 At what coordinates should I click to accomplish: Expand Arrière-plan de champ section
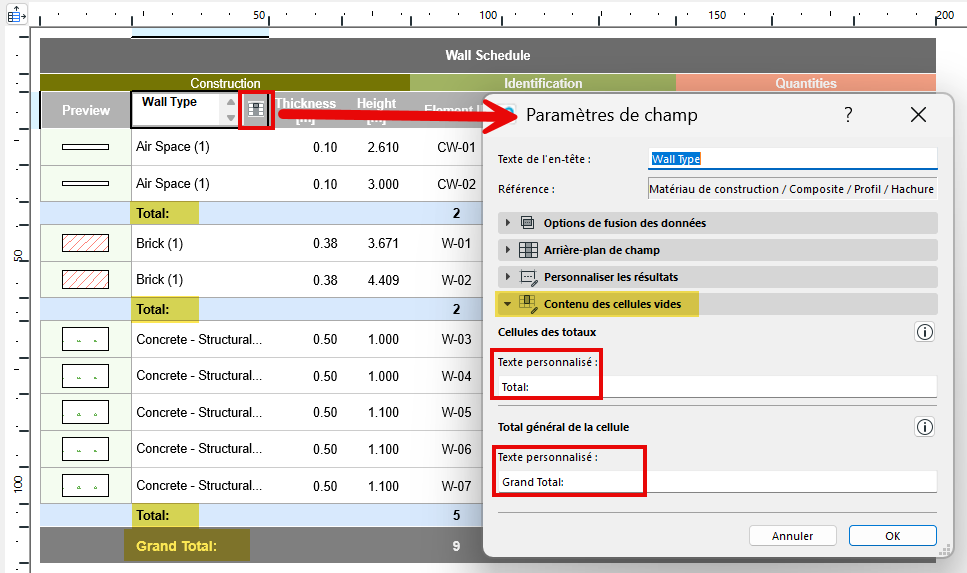pos(508,250)
